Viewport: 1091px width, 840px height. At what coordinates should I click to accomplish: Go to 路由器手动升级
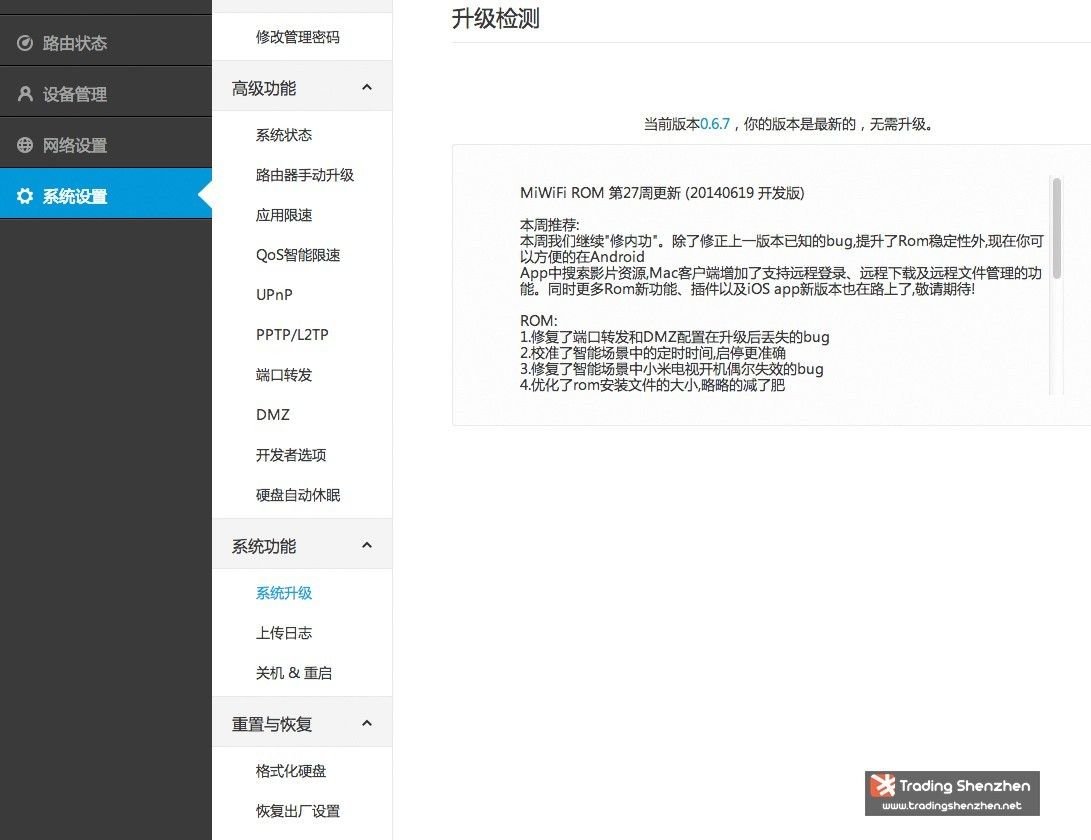(x=305, y=175)
